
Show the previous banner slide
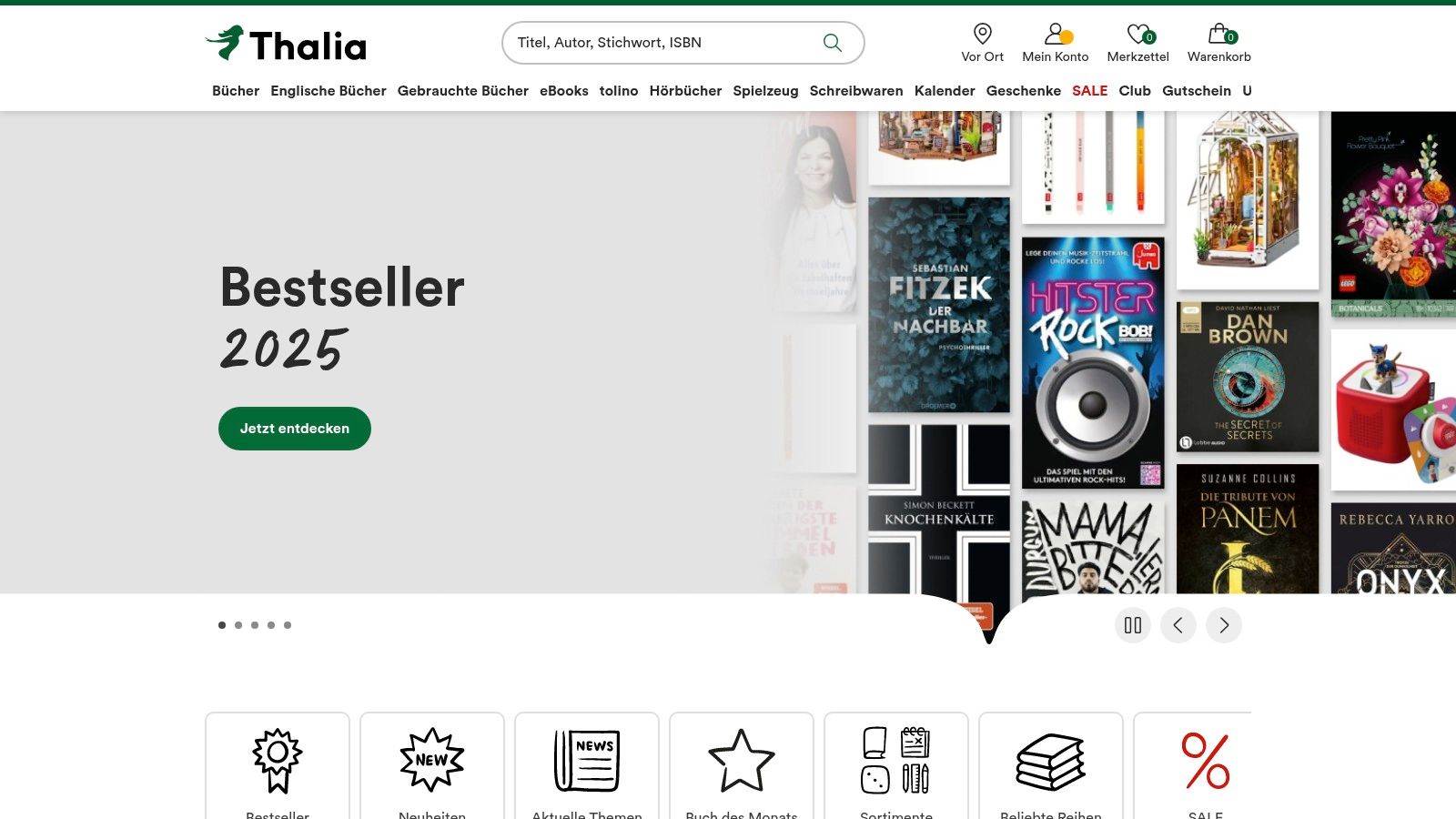pos(1178,625)
